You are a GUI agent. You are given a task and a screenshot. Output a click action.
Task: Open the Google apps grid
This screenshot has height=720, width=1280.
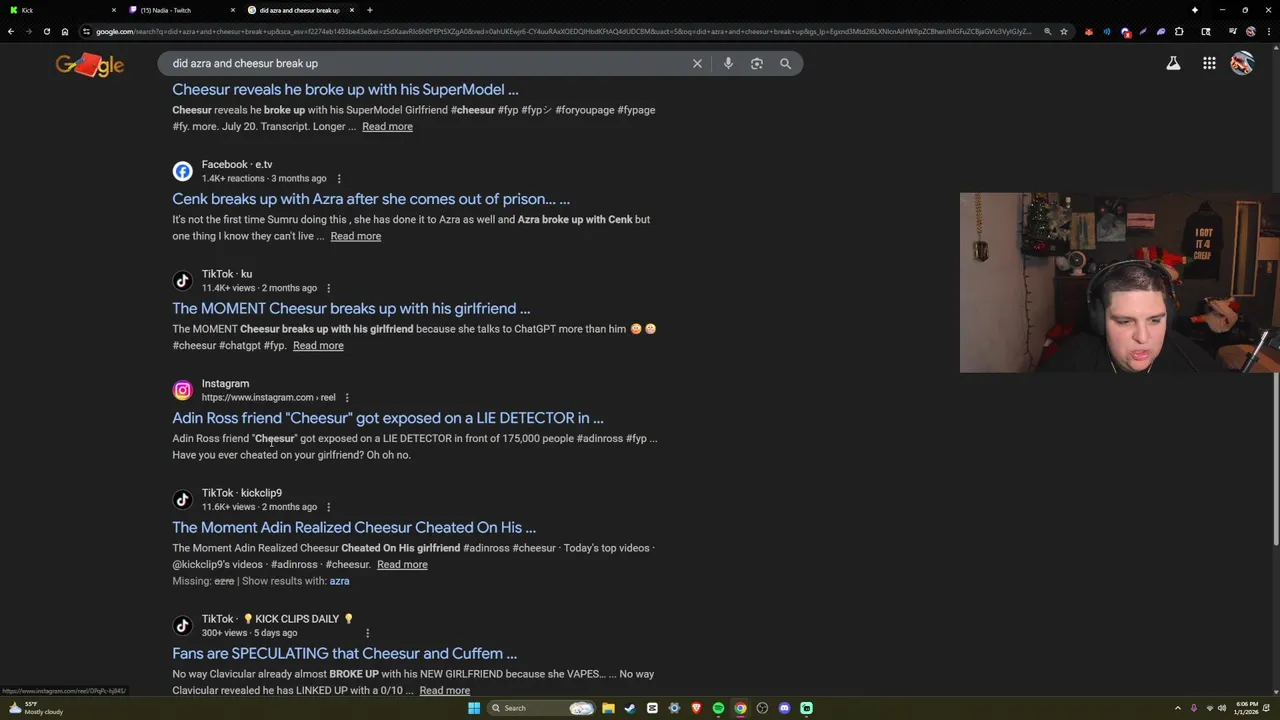point(1209,63)
